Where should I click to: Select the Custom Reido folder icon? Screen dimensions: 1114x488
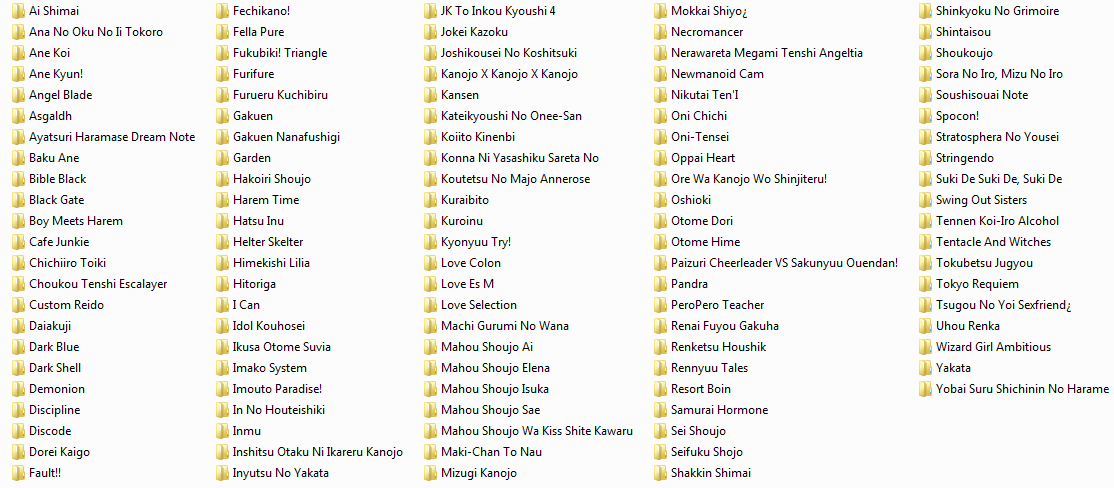18,305
